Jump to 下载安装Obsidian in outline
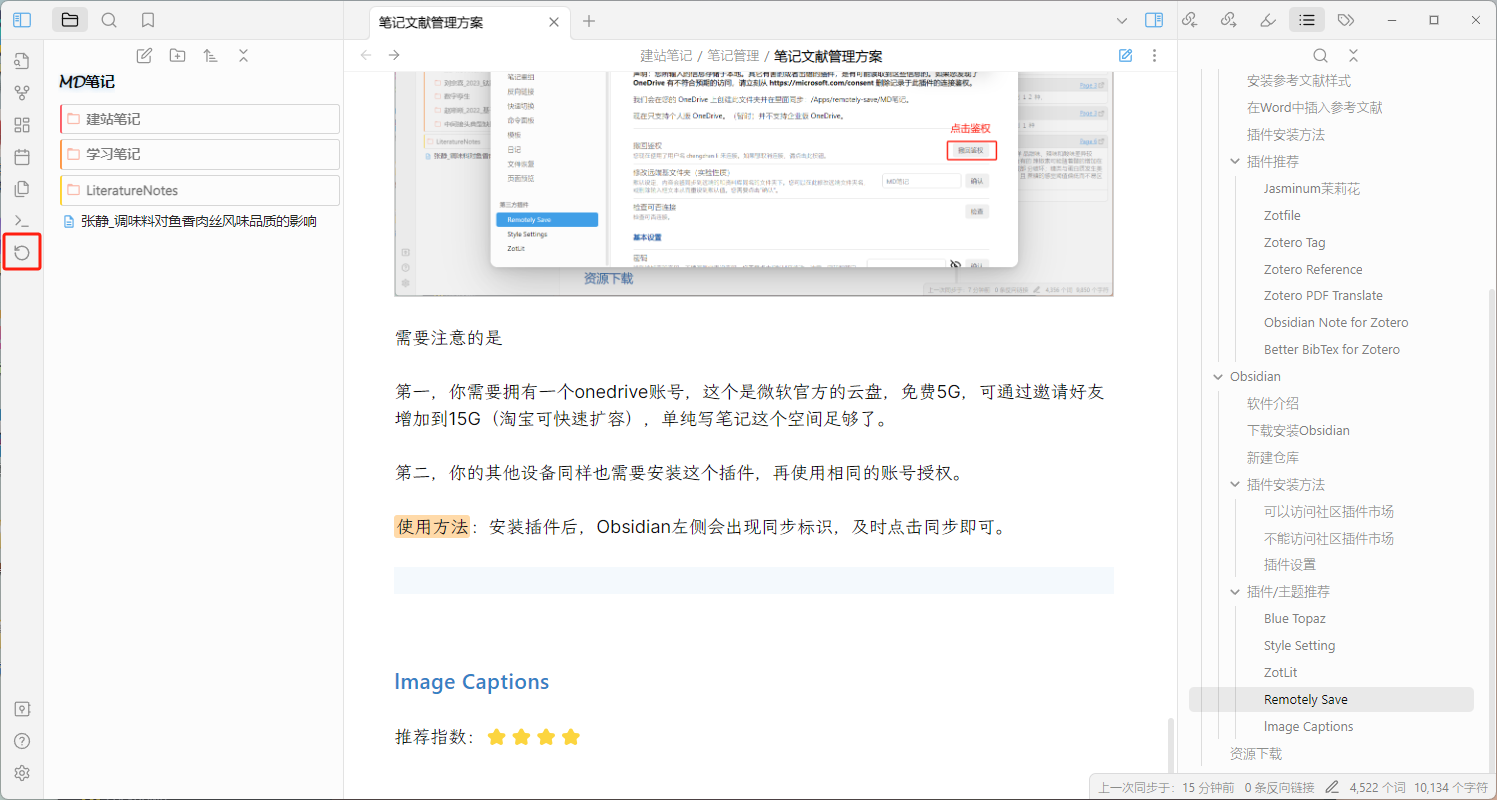This screenshot has height=800, width=1497. (1298, 430)
